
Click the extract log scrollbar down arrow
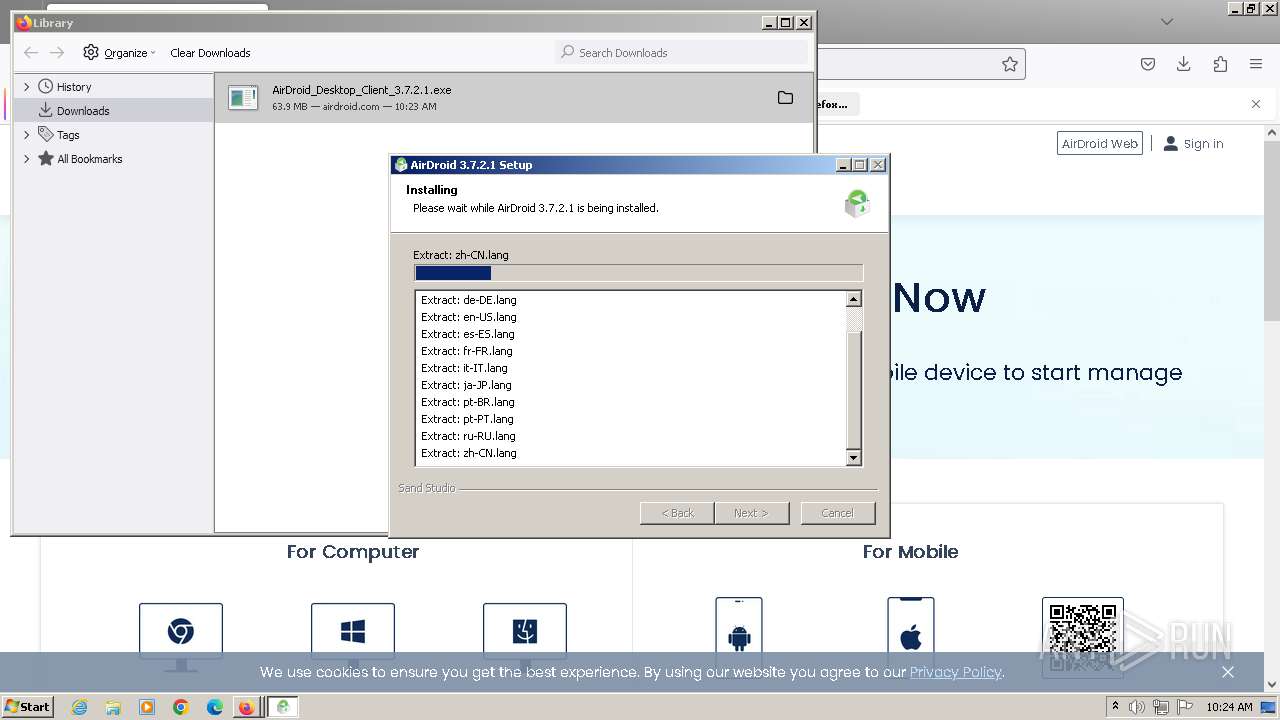click(x=853, y=458)
